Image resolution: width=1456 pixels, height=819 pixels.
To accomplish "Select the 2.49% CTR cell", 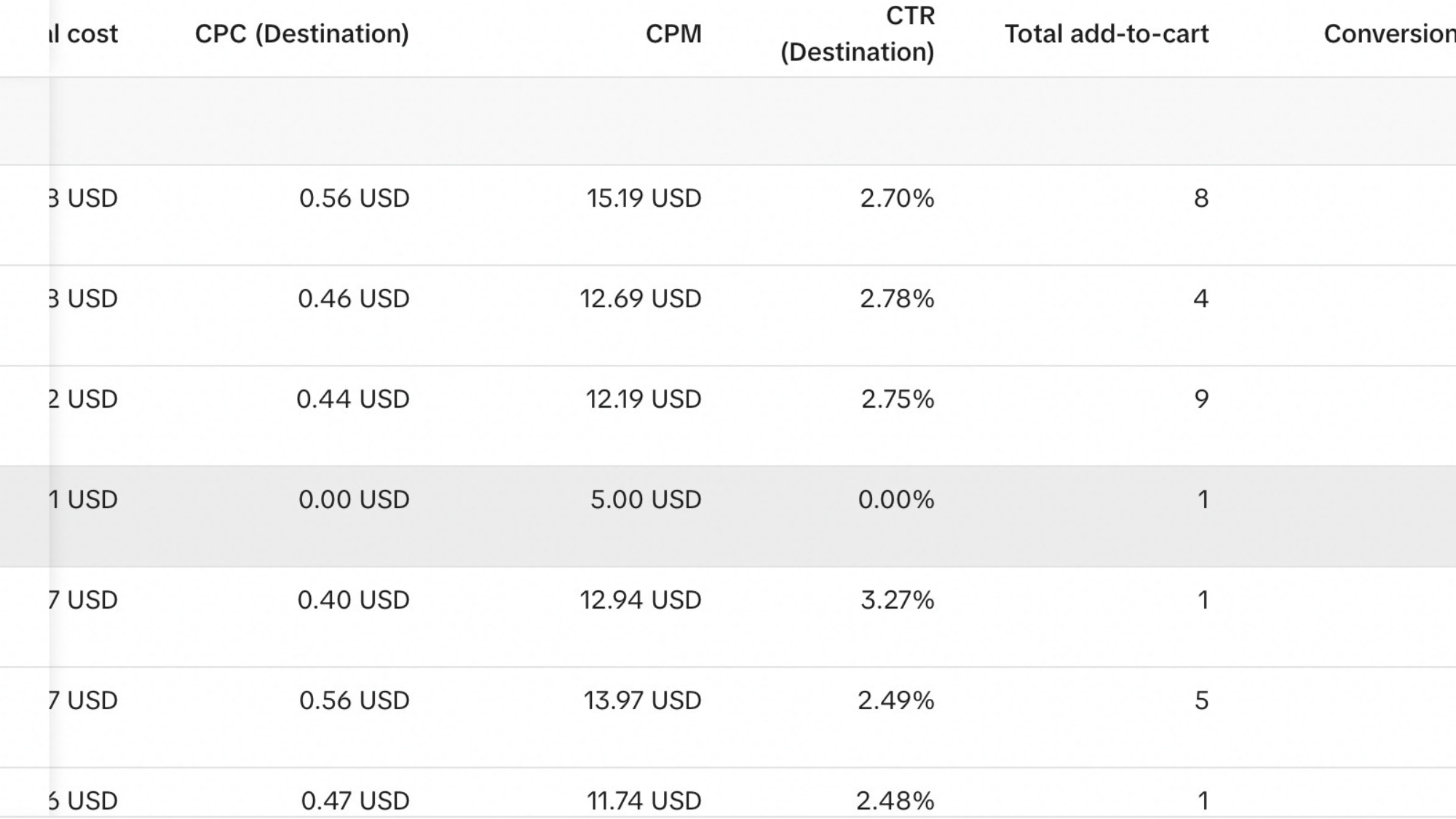I will click(x=895, y=700).
